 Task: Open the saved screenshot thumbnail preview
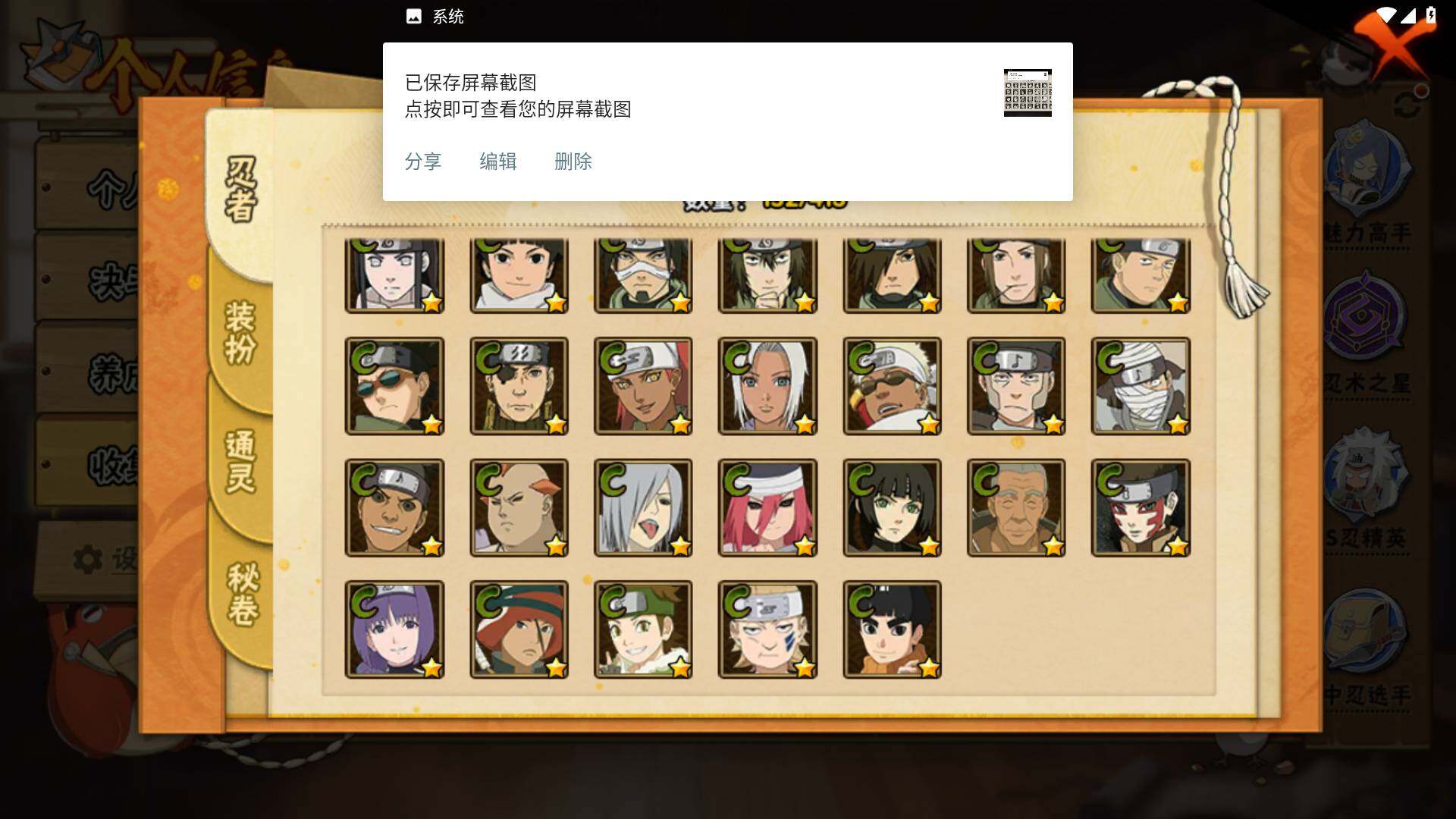pyautogui.click(x=1028, y=93)
